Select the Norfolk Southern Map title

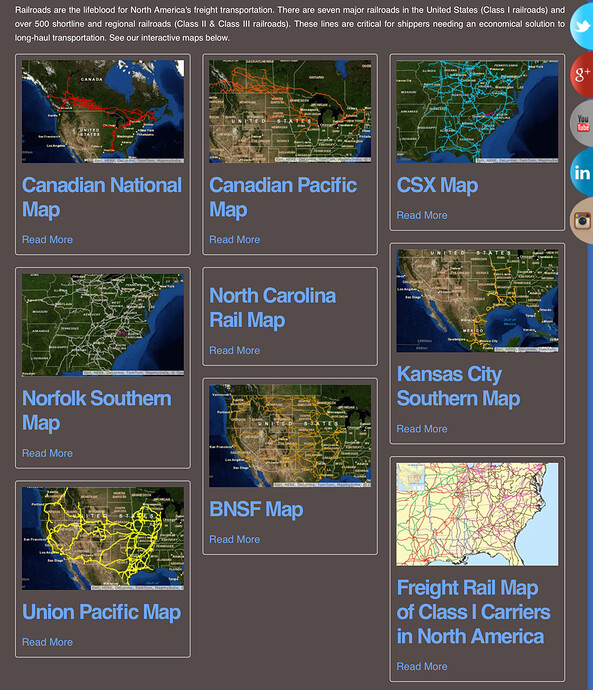click(97, 411)
